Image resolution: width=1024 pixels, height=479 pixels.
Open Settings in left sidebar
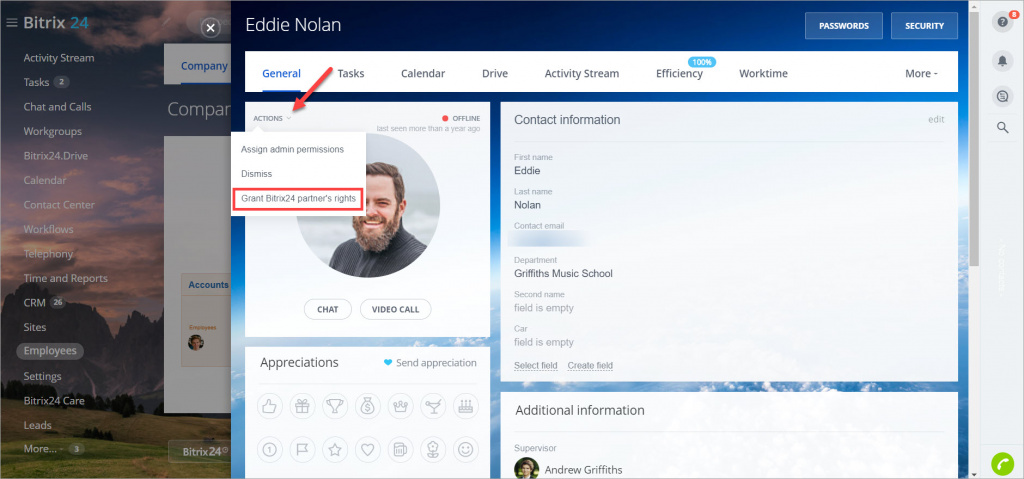[42, 376]
